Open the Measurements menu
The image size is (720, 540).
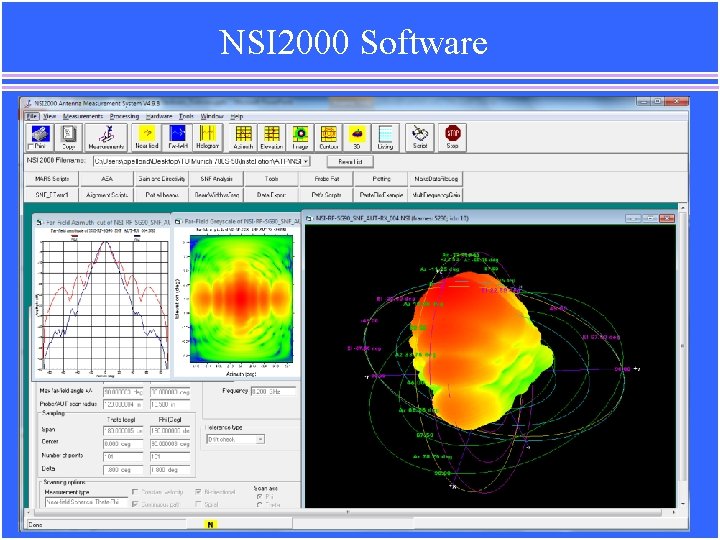coord(83,116)
